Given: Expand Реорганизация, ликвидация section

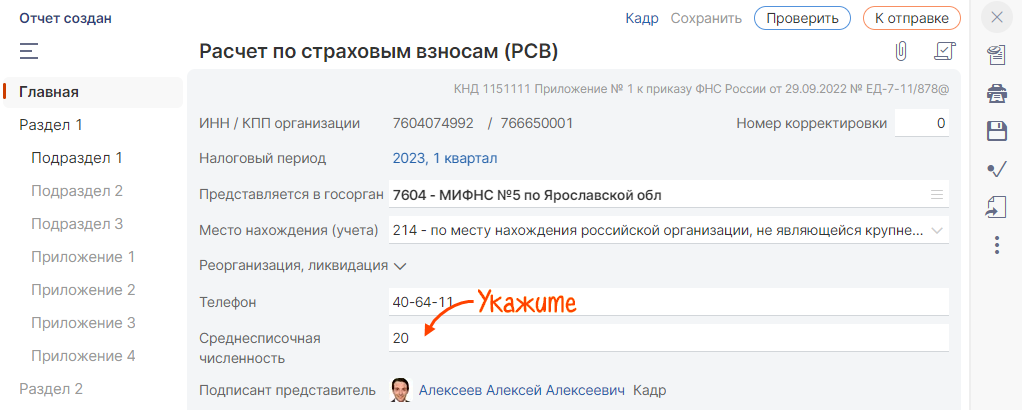Looking at the screenshot, I should point(303,266).
